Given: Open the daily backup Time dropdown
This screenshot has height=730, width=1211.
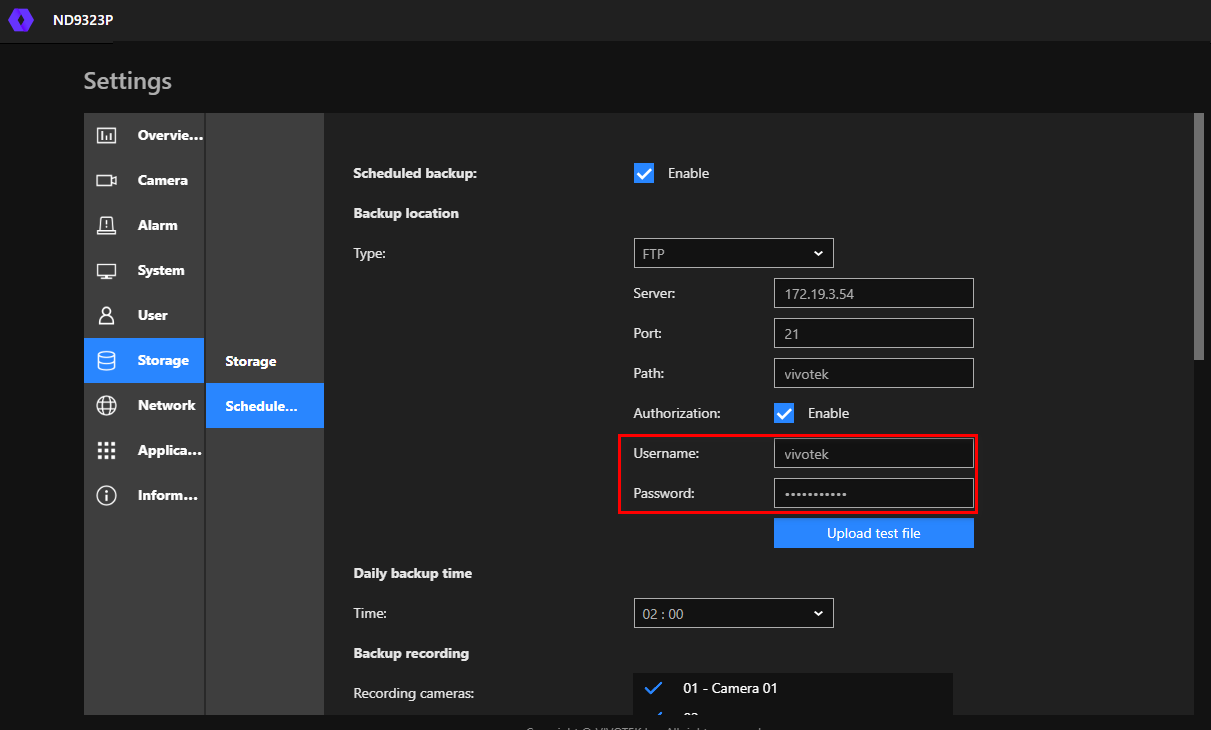Looking at the screenshot, I should tap(733, 613).
